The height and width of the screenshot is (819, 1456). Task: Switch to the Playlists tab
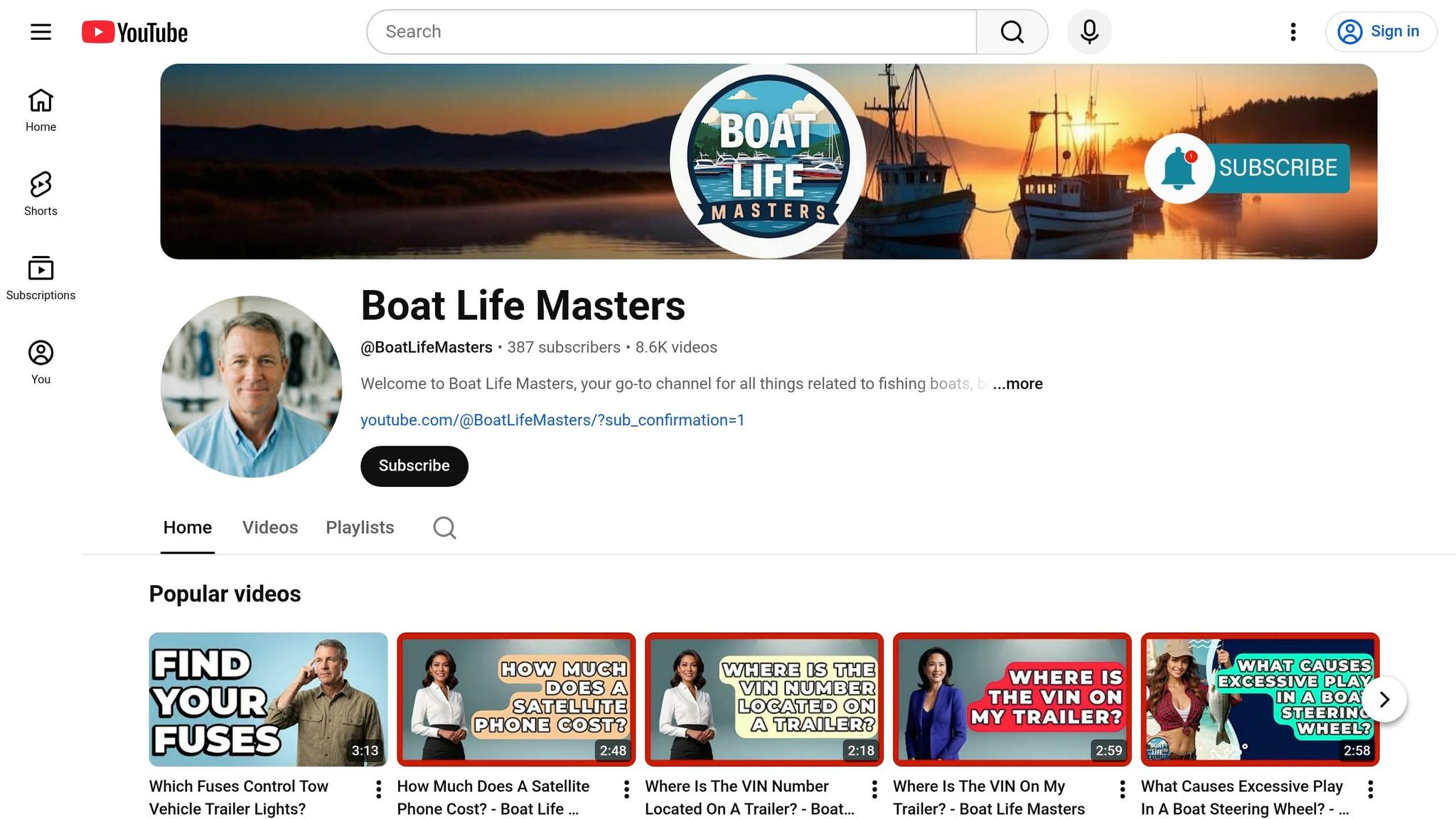coord(360,528)
